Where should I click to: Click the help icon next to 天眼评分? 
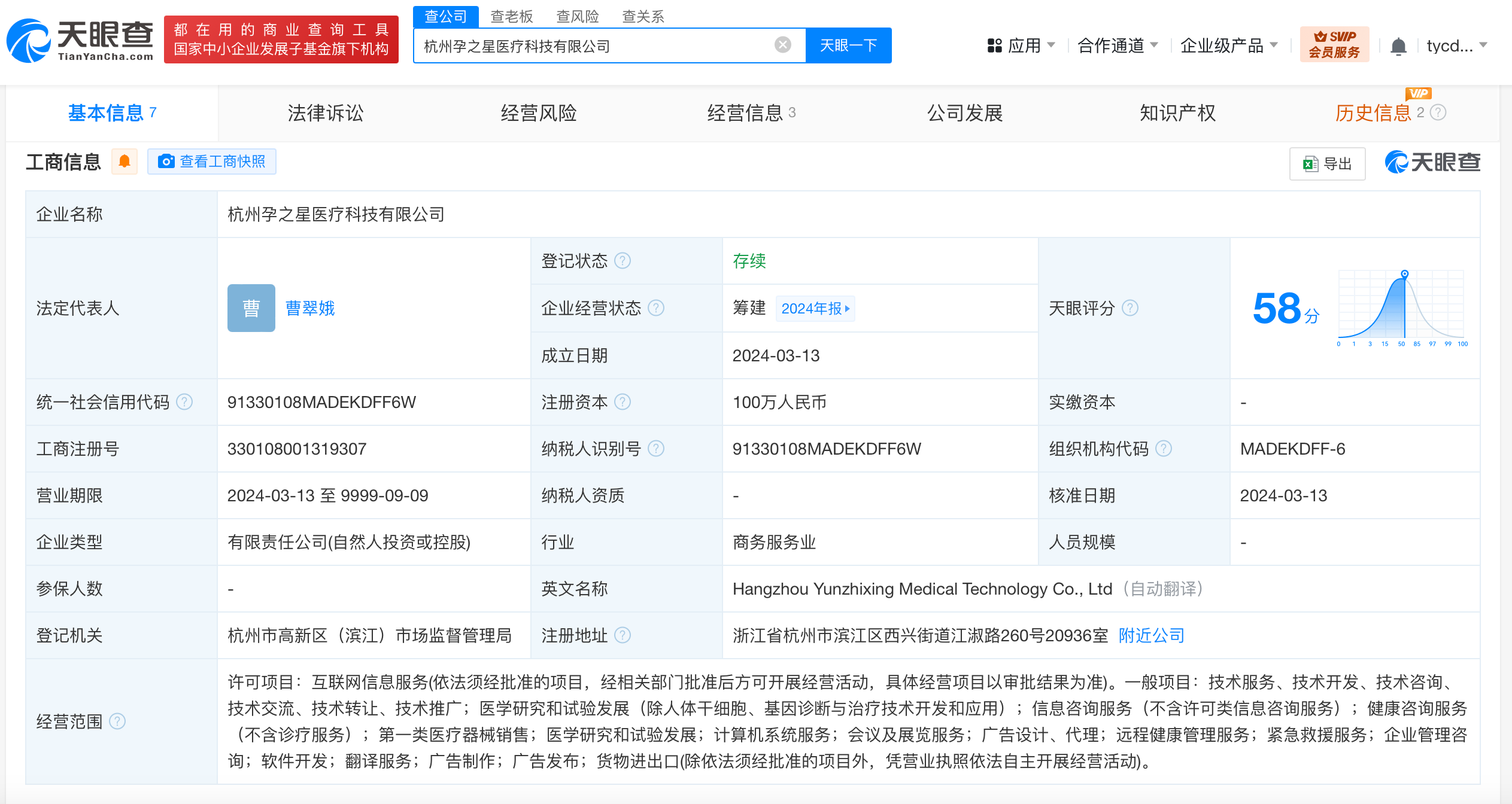pos(1130,308)
